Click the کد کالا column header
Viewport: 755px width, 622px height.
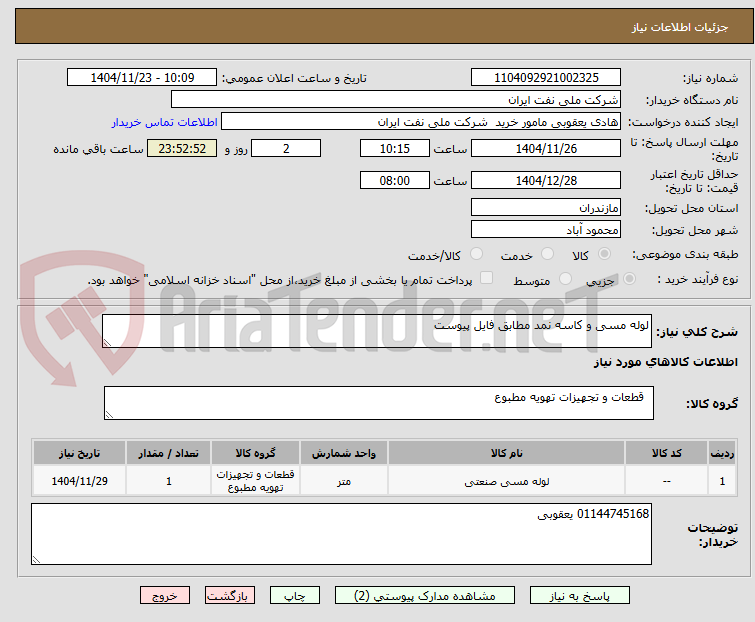click(666, 453)
